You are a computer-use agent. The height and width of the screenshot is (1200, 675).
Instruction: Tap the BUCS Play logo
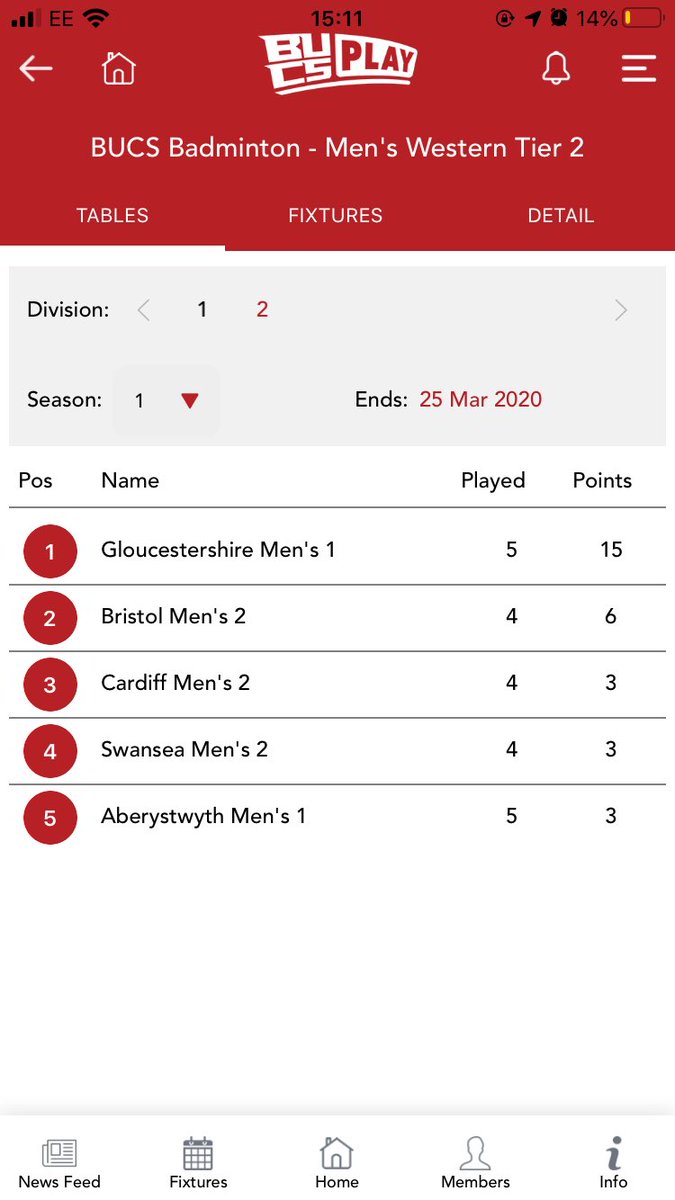tap(338, 62)
